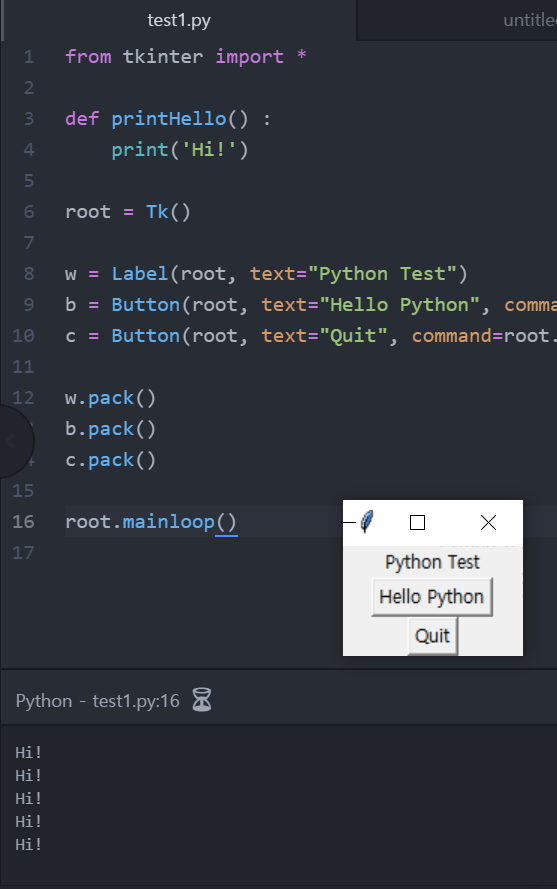
Task: Click line number 8 in the gutter
Action: click(x=29, y=274)
